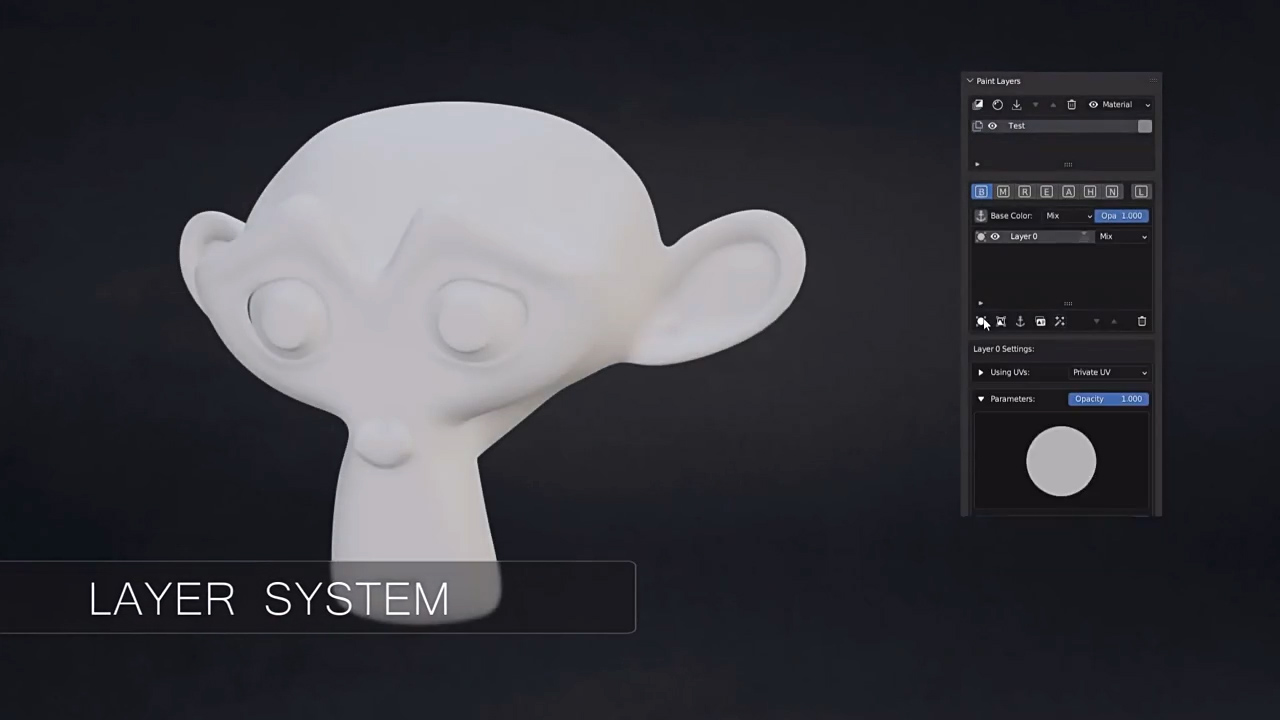
Task: Switch to the N channel tab
Action: tap(1112, 192)
